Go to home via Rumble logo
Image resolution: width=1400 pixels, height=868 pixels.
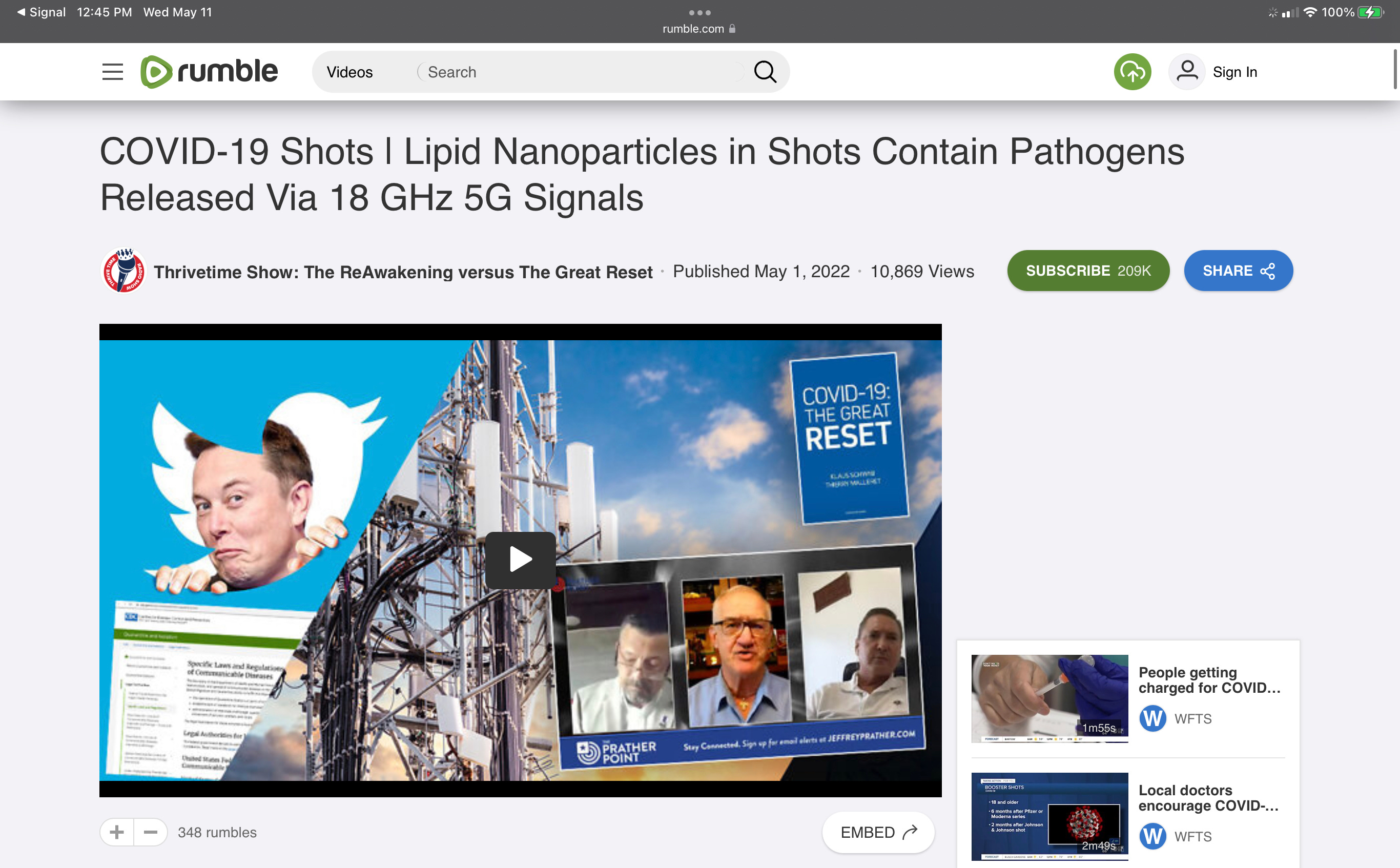point(209,72)
